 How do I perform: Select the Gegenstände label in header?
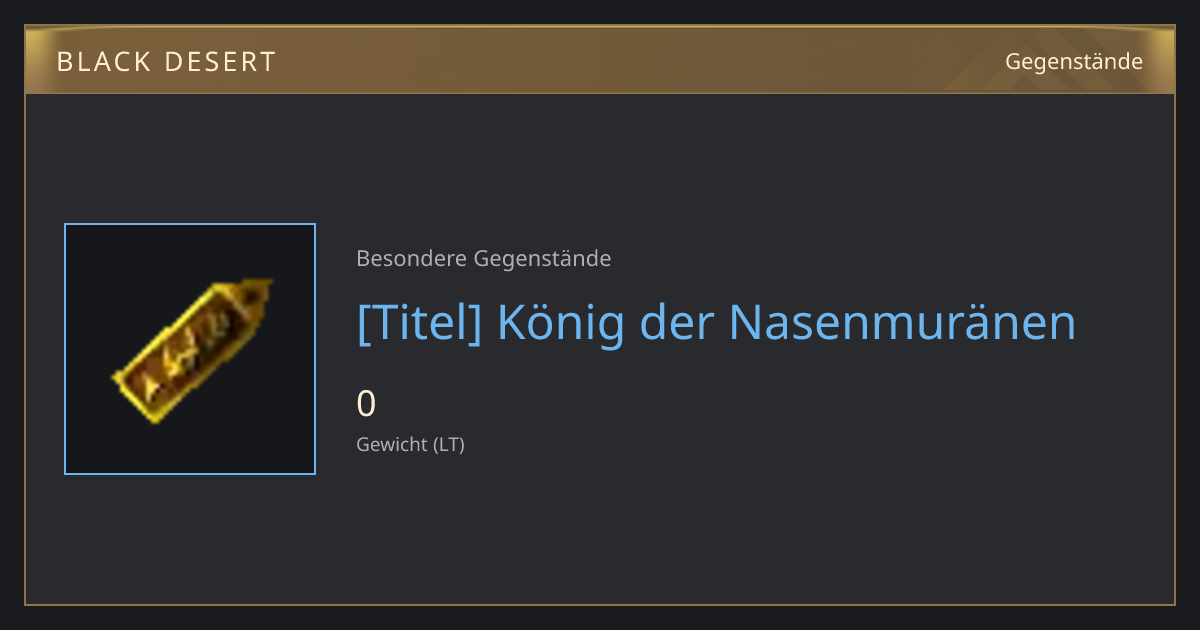point(1074,62)
